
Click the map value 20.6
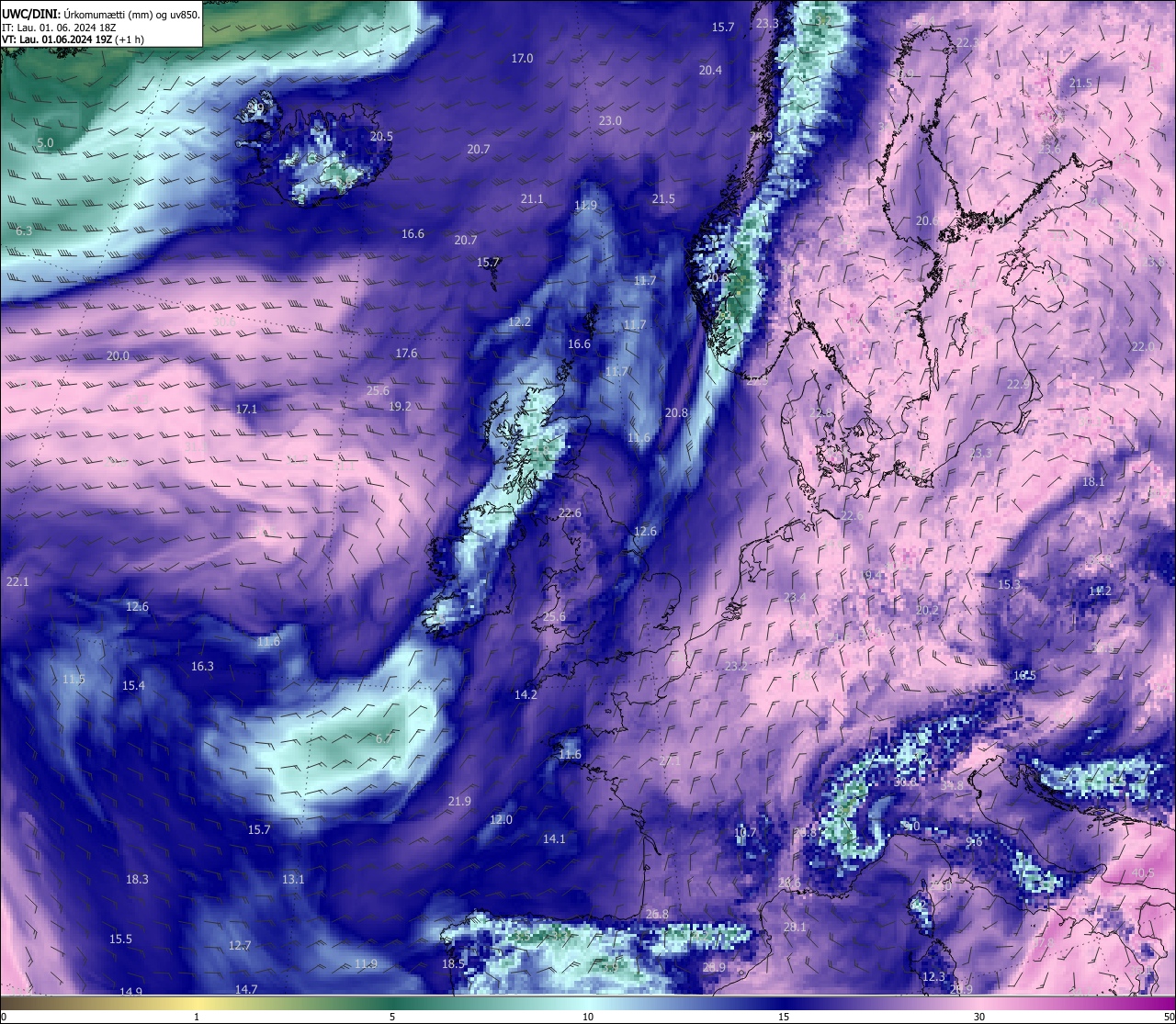(927, 221)
